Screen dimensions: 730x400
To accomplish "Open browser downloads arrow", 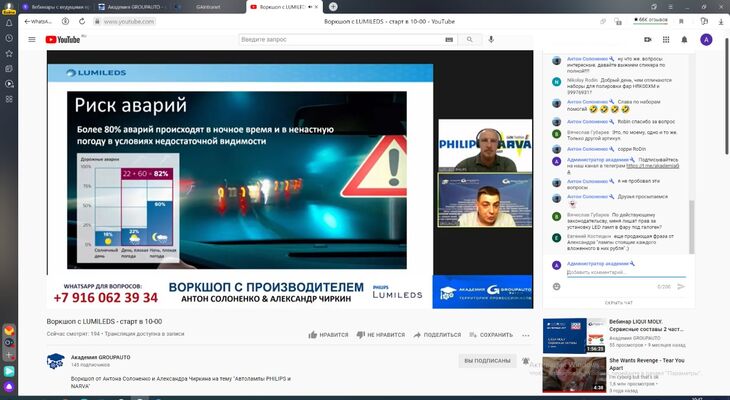I will pyautogui.click(x=720, y=21).
